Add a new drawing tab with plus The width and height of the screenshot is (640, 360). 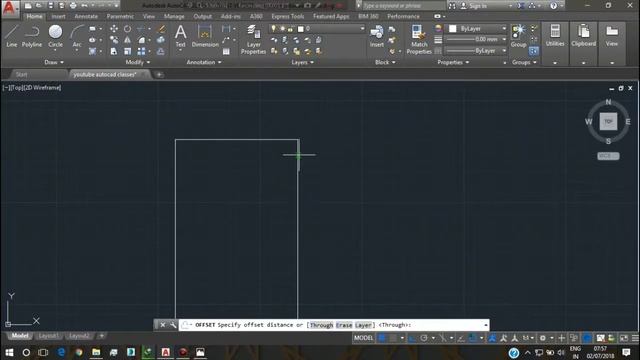159,74
